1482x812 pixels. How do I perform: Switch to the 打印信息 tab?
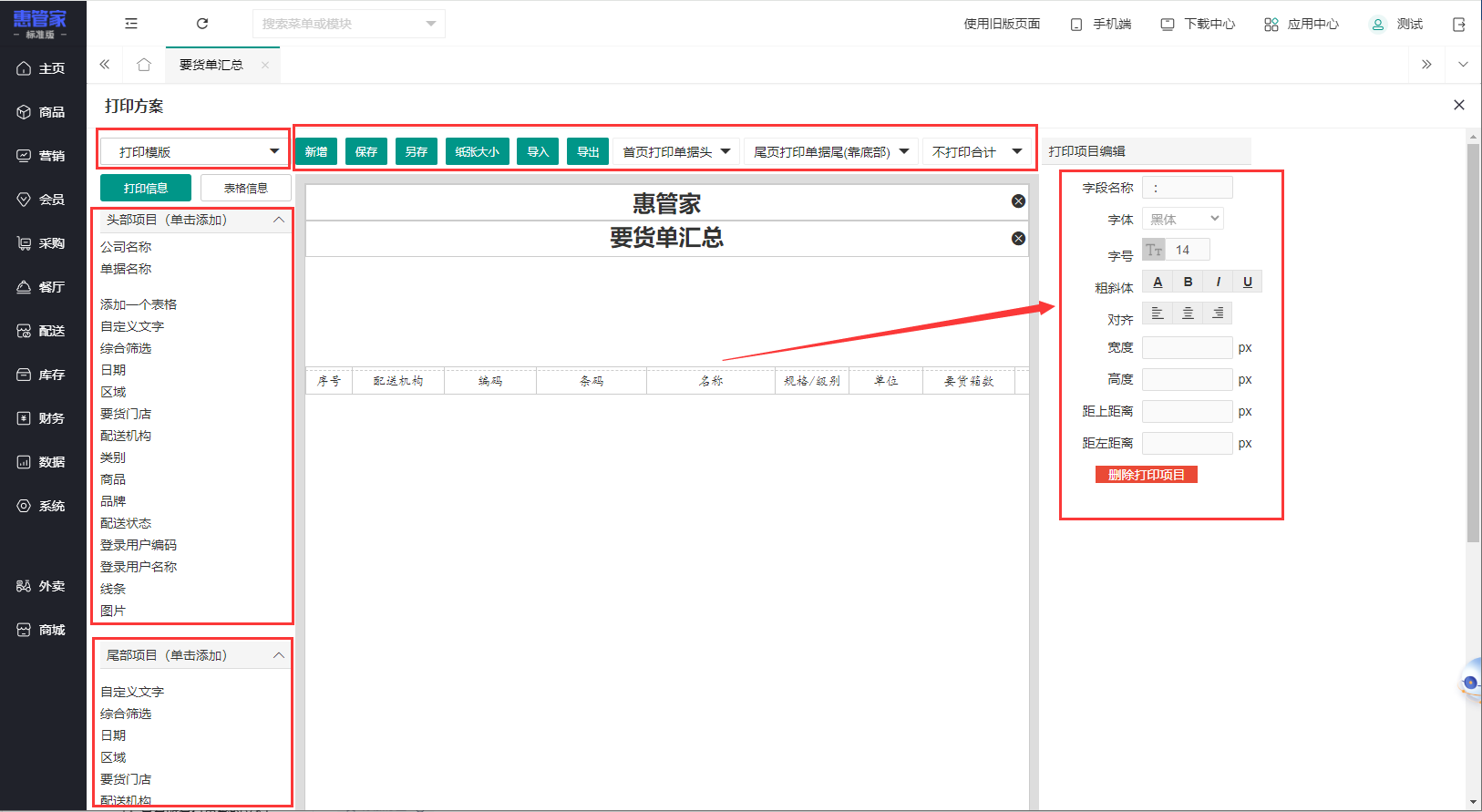(146, 188)
